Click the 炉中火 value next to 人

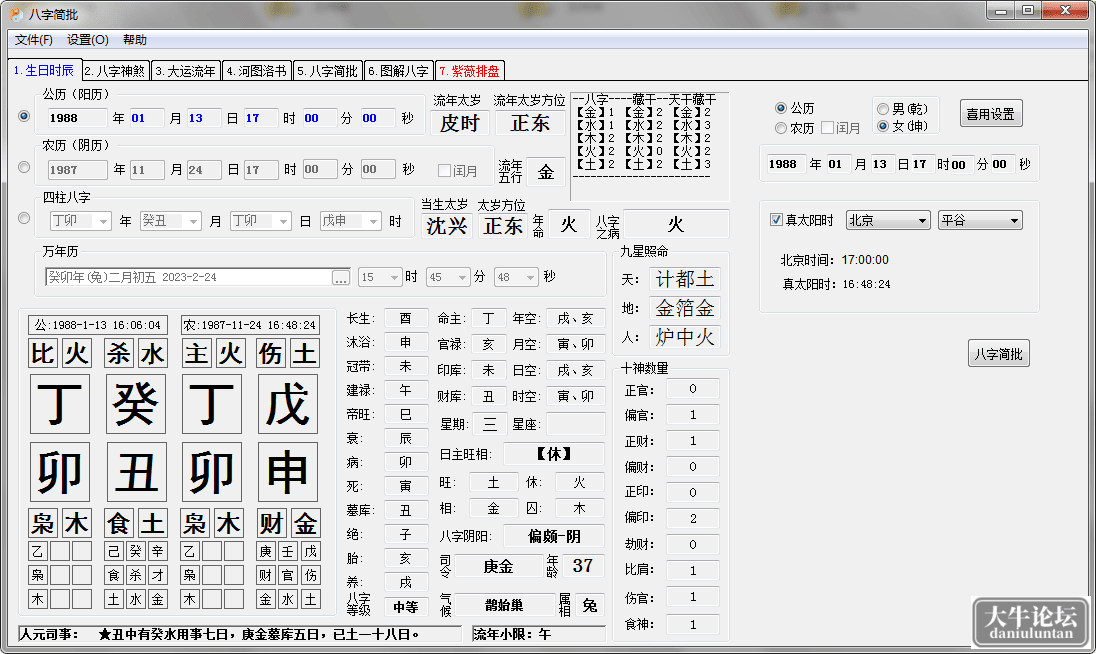(x=685, y=337)
